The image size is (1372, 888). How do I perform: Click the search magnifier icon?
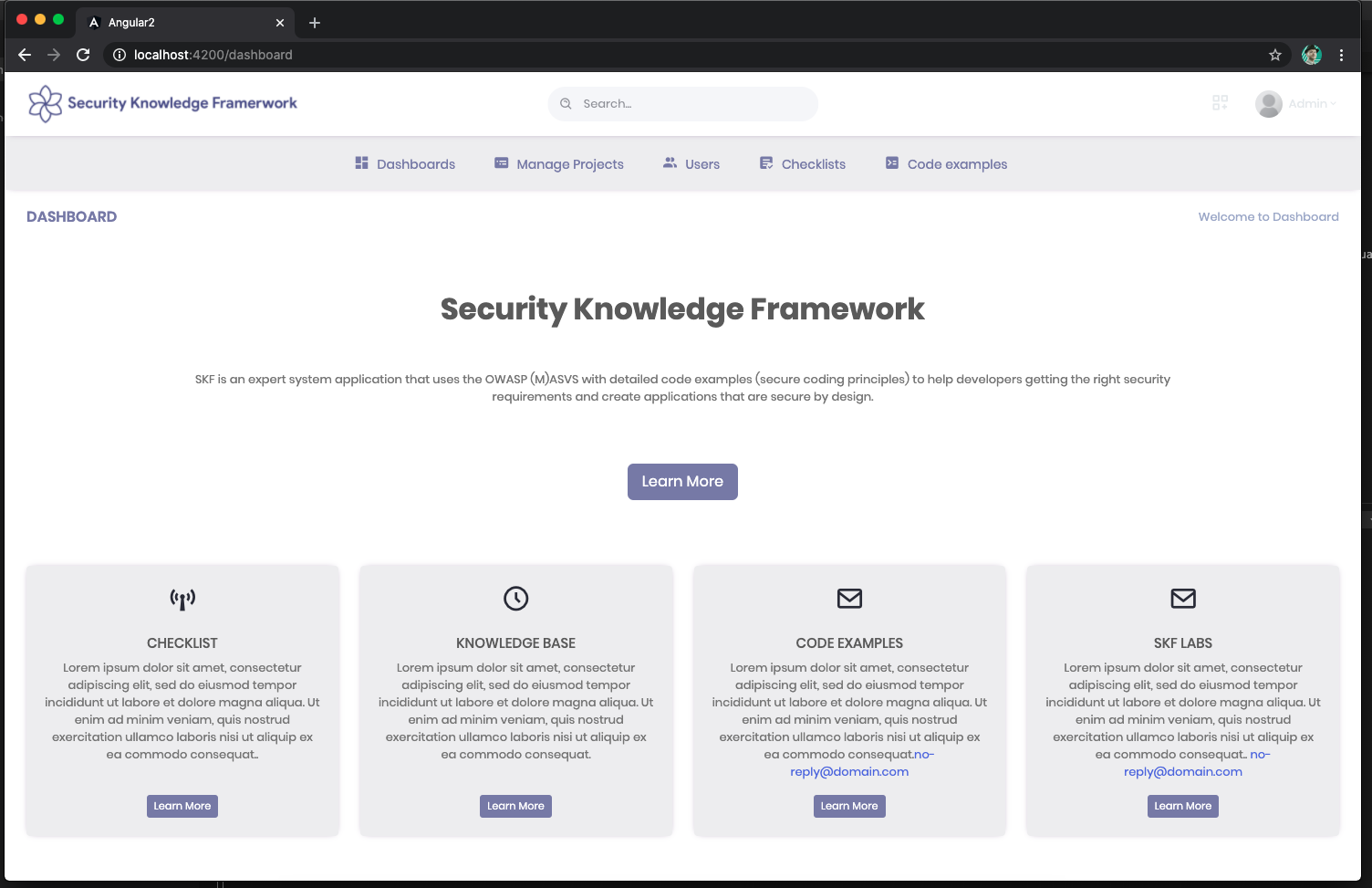click(566, 104)
